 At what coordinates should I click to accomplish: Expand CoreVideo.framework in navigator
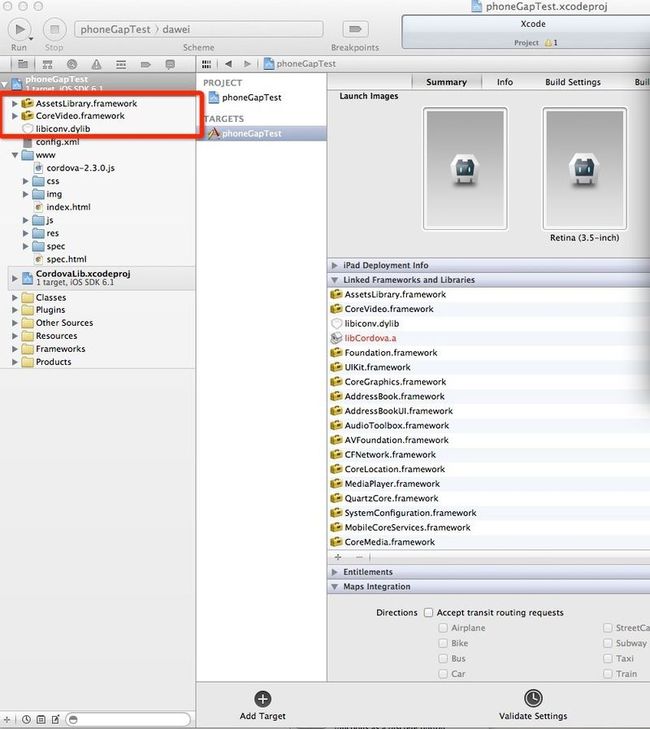tap(15, 116)
